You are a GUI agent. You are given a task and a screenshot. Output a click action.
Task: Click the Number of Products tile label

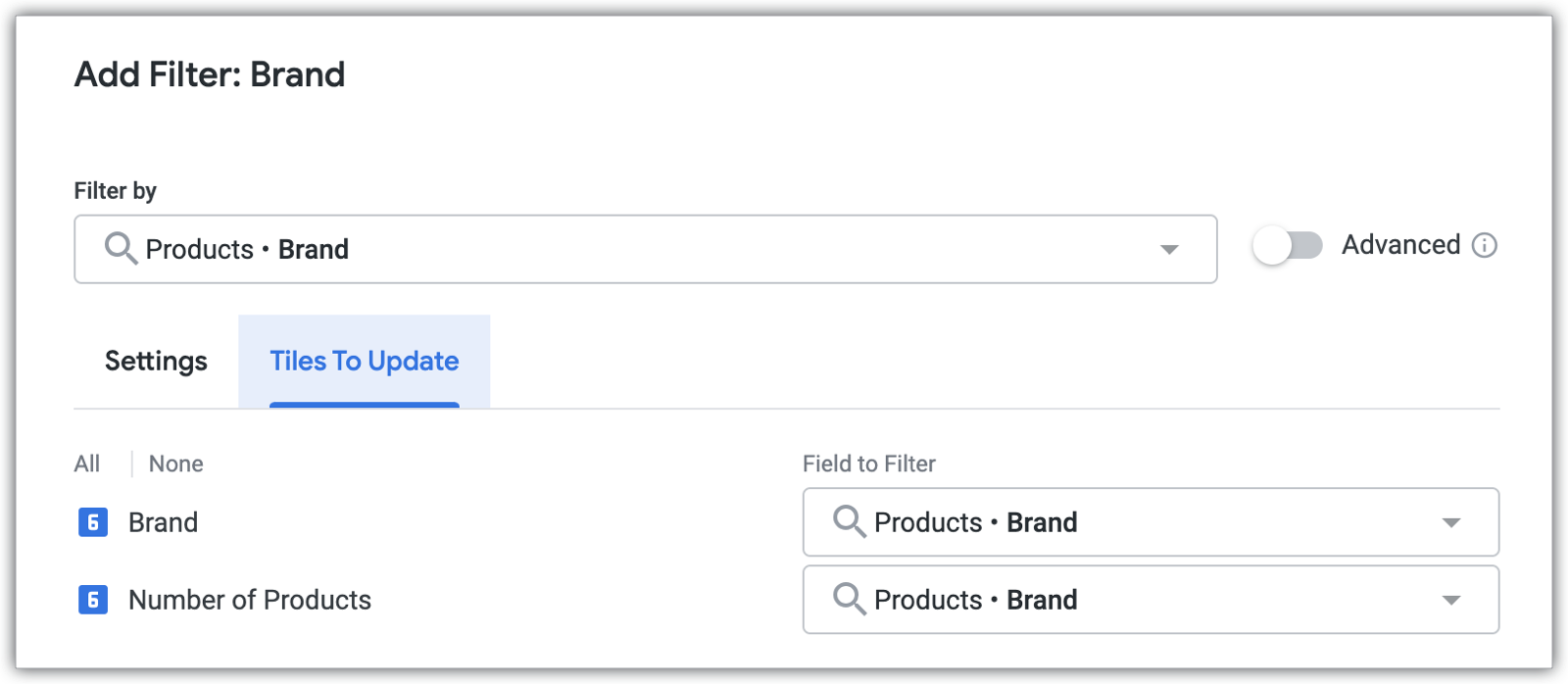coord(250,600)
